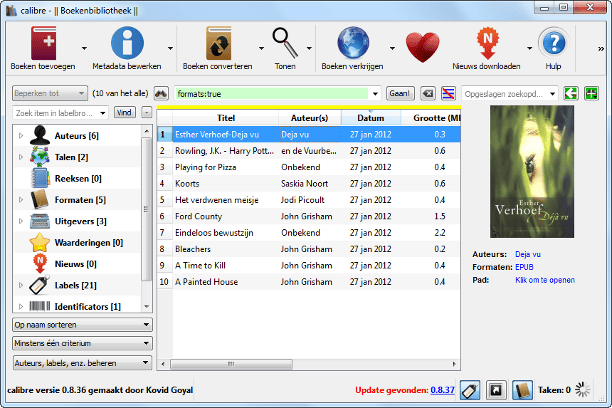Select the Identificators [1] category

tap(87, 306)
